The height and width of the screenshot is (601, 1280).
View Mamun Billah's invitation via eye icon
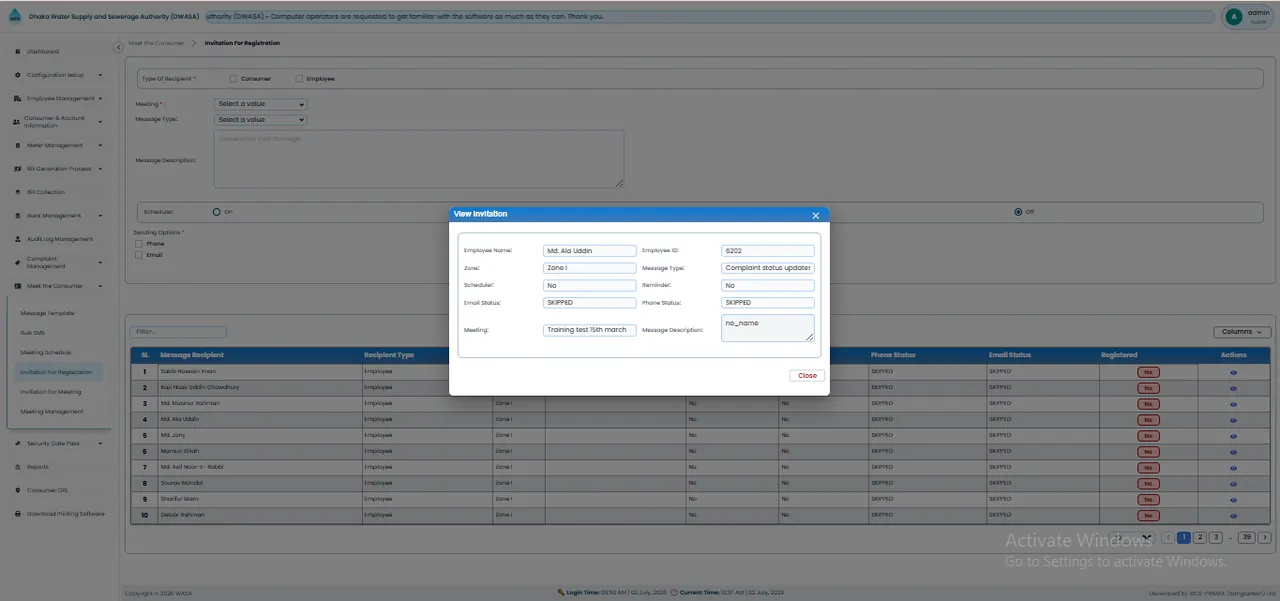pos(1233,451)
